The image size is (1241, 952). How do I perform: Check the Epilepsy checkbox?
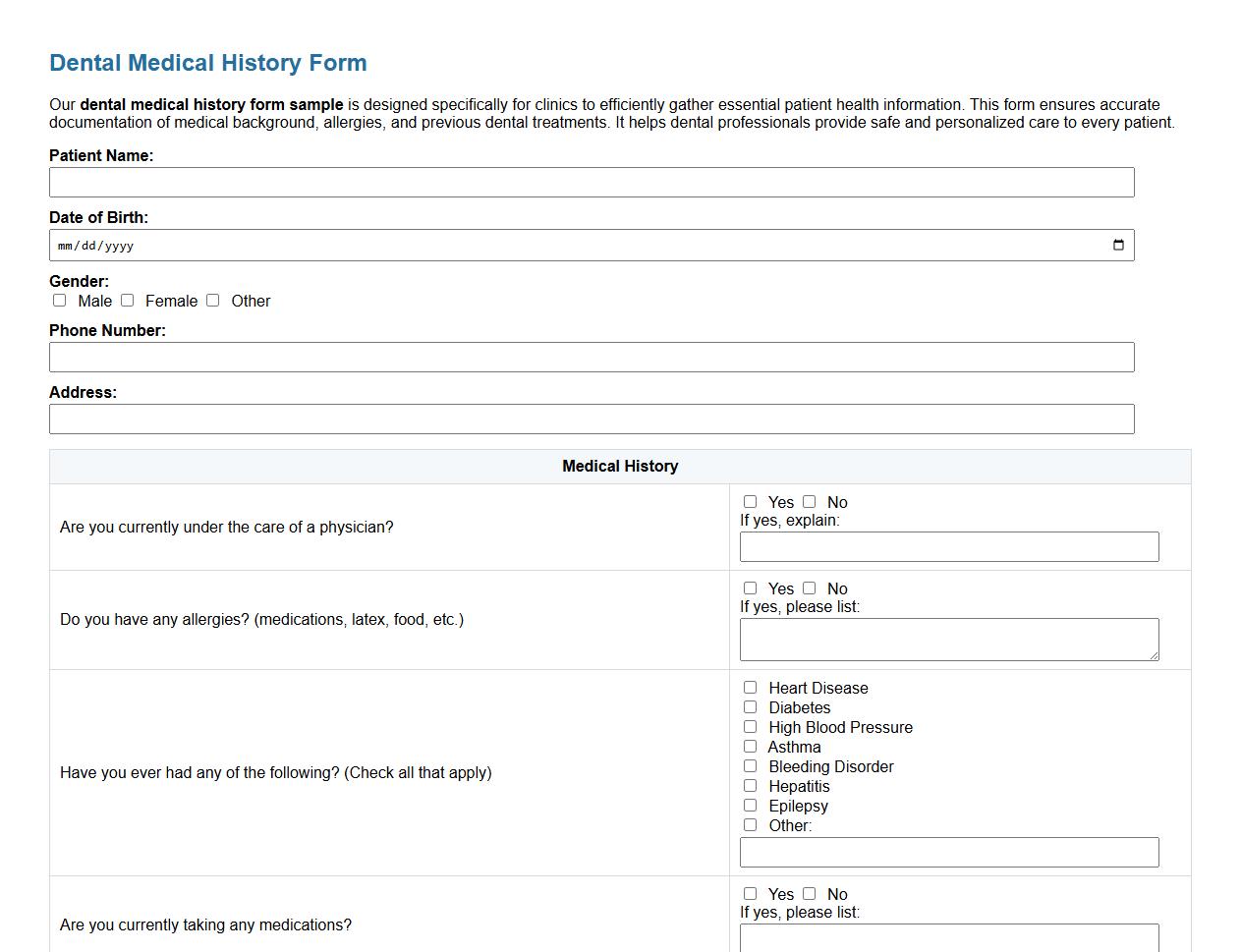[x=750, y=805]
